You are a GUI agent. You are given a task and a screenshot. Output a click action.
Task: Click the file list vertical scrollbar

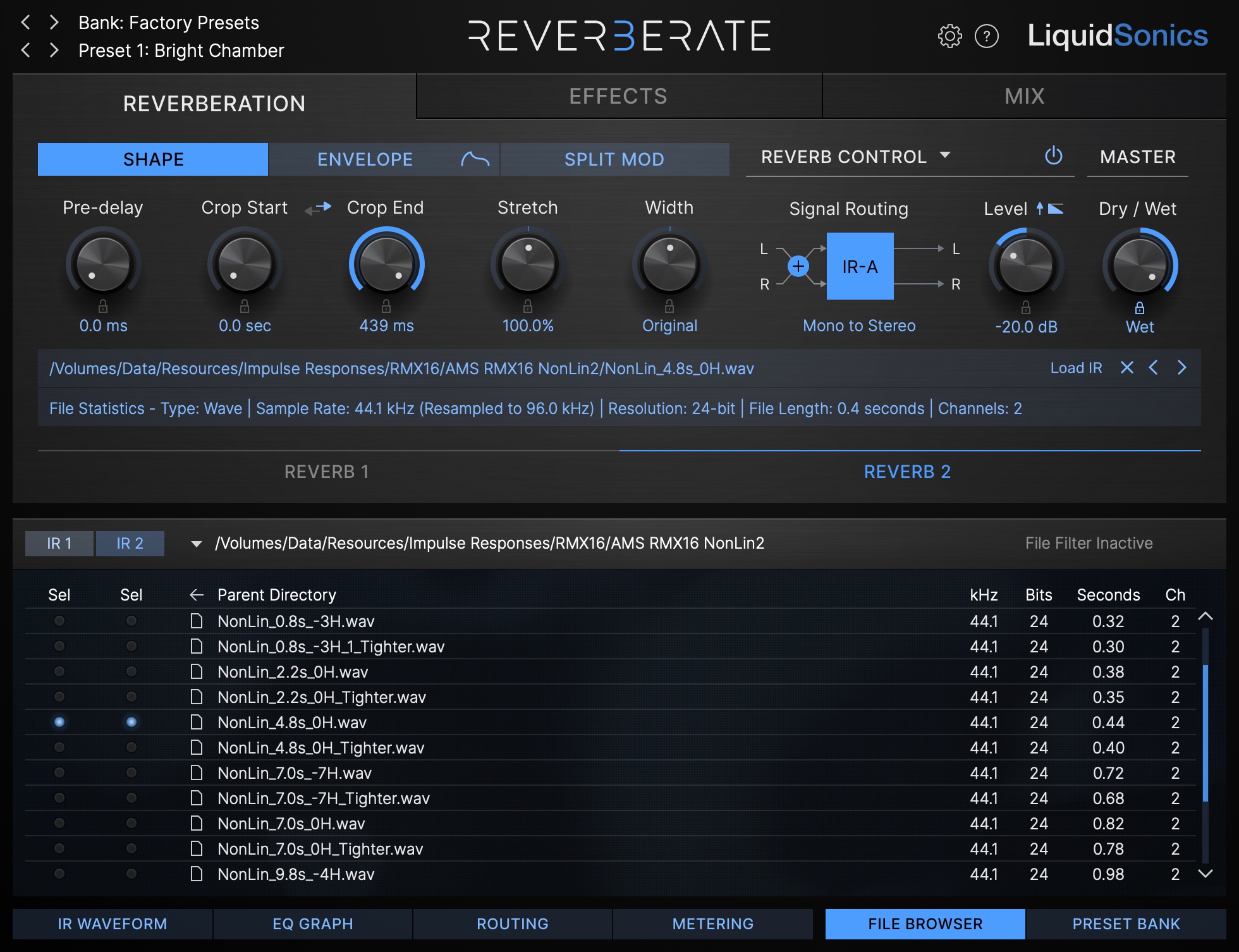point(1205,733)
